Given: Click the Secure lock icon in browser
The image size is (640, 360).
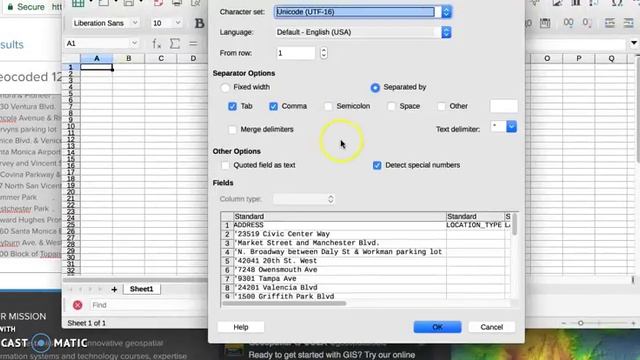Looking at the screenshot, I should click(x=10, y=7).
